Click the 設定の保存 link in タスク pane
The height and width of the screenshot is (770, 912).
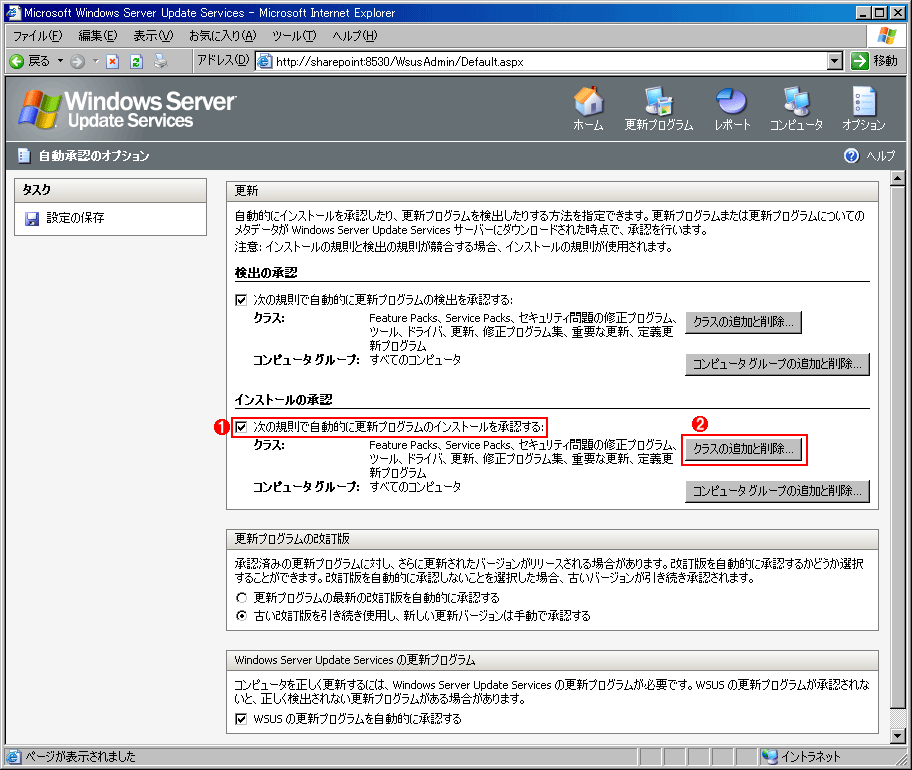75,218
